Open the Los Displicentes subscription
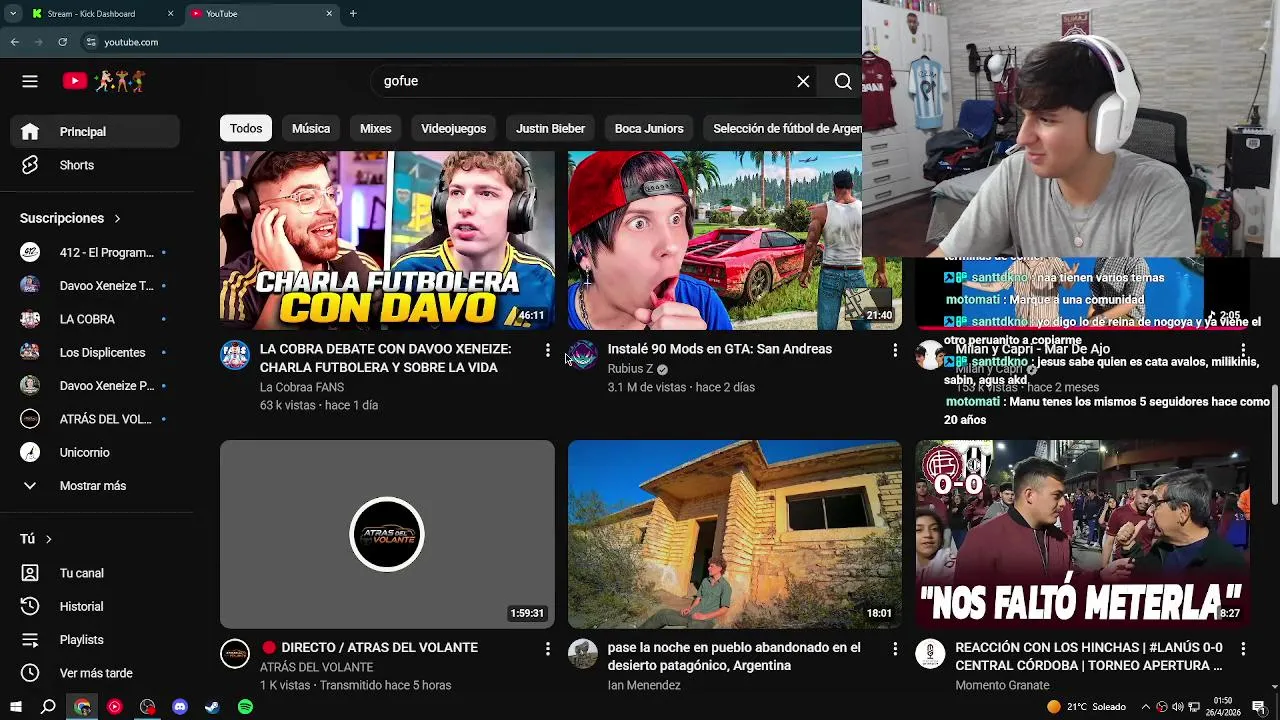The width and height of the screenshot is (1280, 720). click(x=96, y=352)
